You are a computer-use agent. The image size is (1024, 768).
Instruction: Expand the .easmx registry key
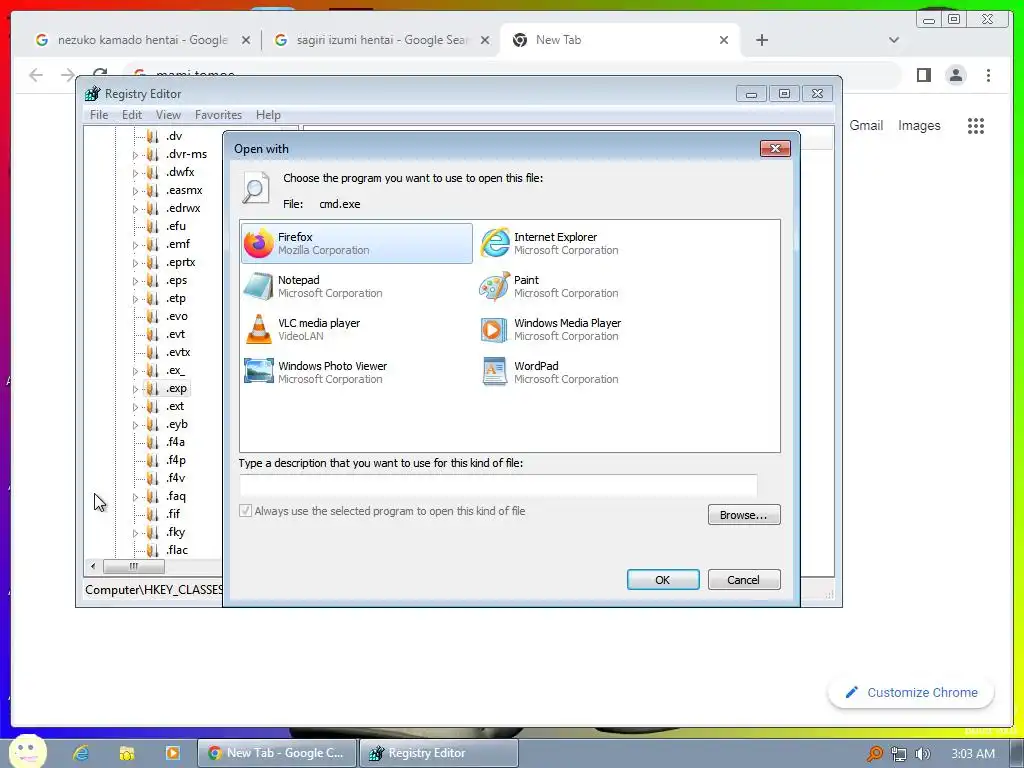click(x=135, y=191)
